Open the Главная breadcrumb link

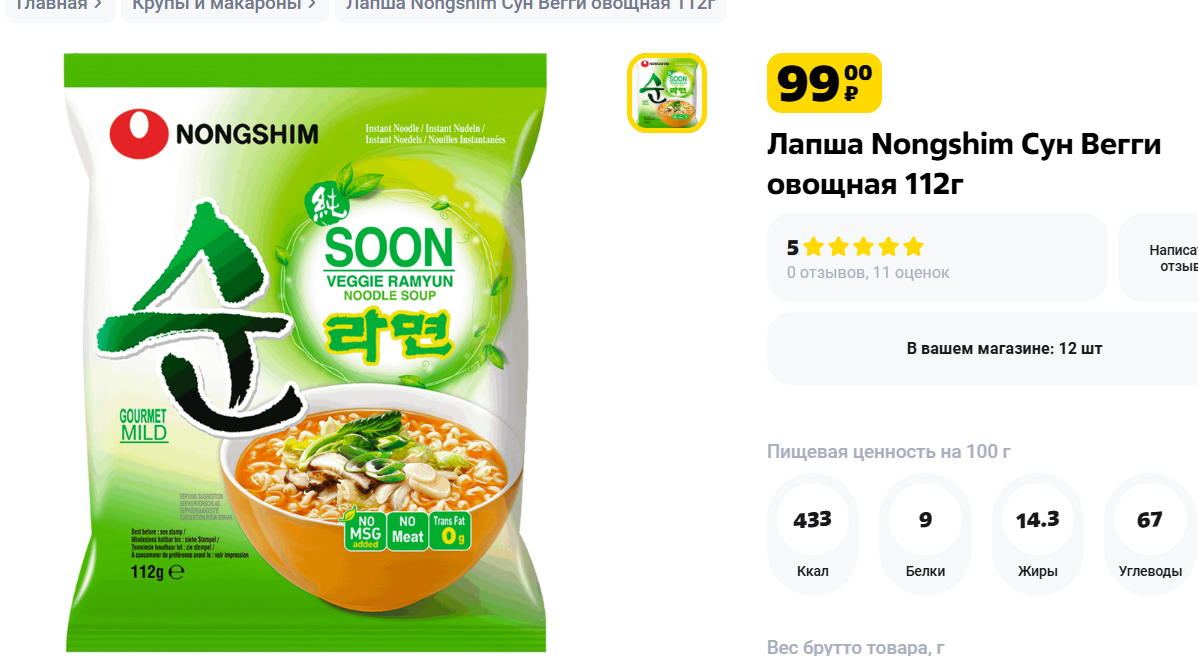click(60, 6)
